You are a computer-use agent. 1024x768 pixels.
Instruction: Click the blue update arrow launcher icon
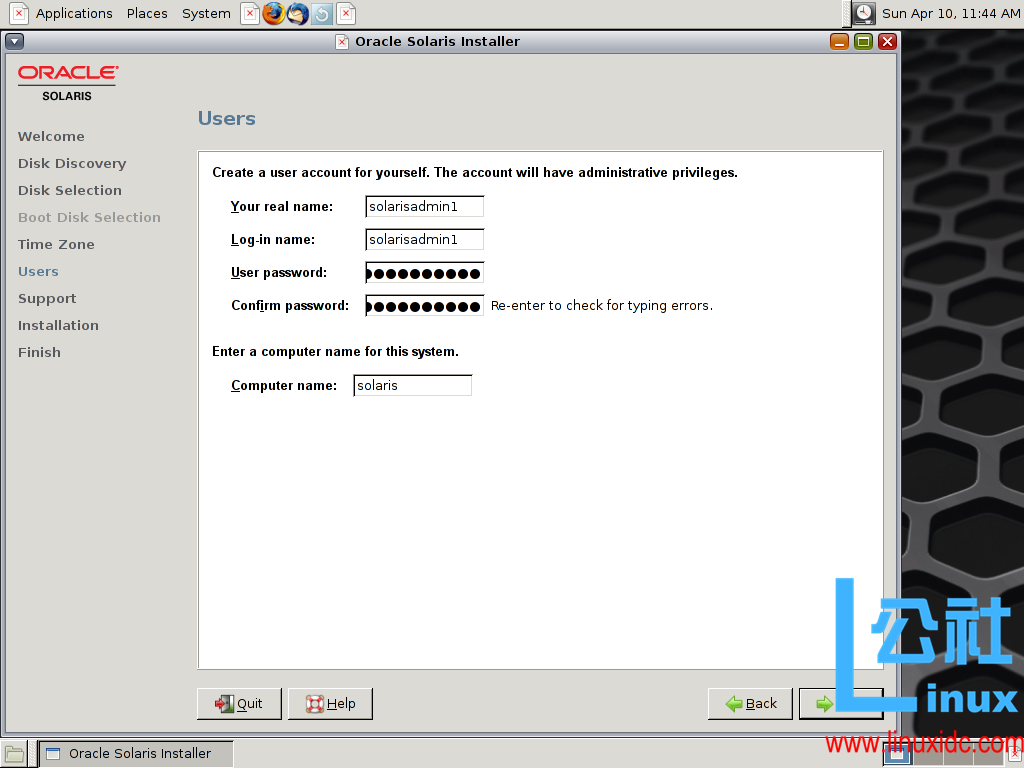pyautogui.click(x=322, y=13)
